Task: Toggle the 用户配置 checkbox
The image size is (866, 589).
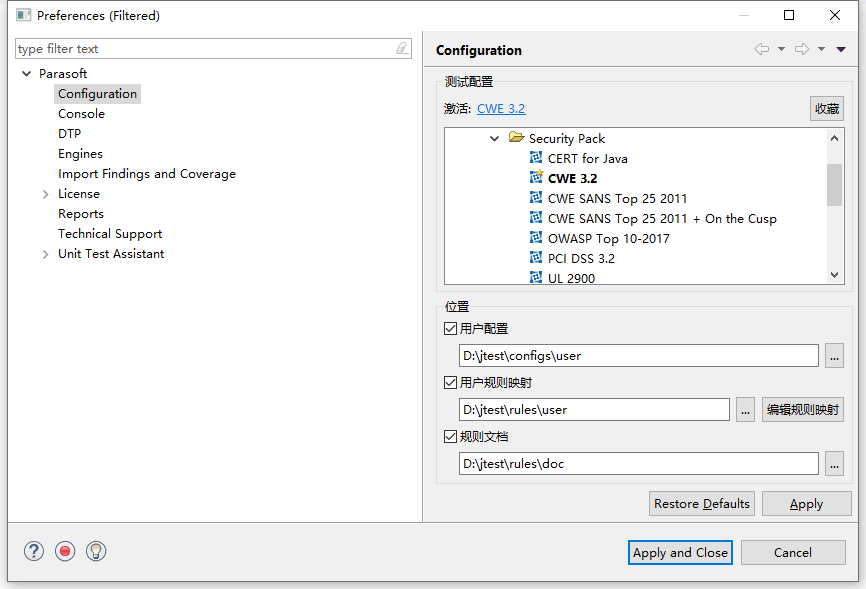Action: coord(451,328)
